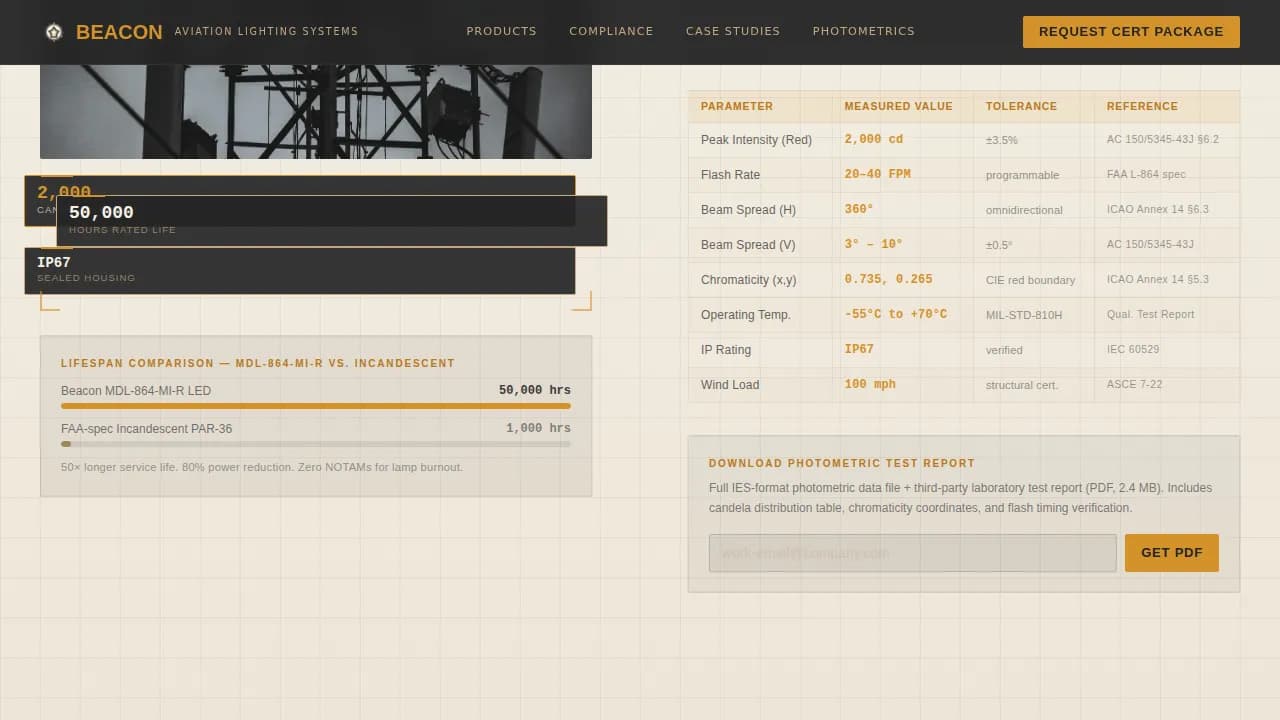
Task: Open the COMPLIANCE navigation menu
Action: 611,31
